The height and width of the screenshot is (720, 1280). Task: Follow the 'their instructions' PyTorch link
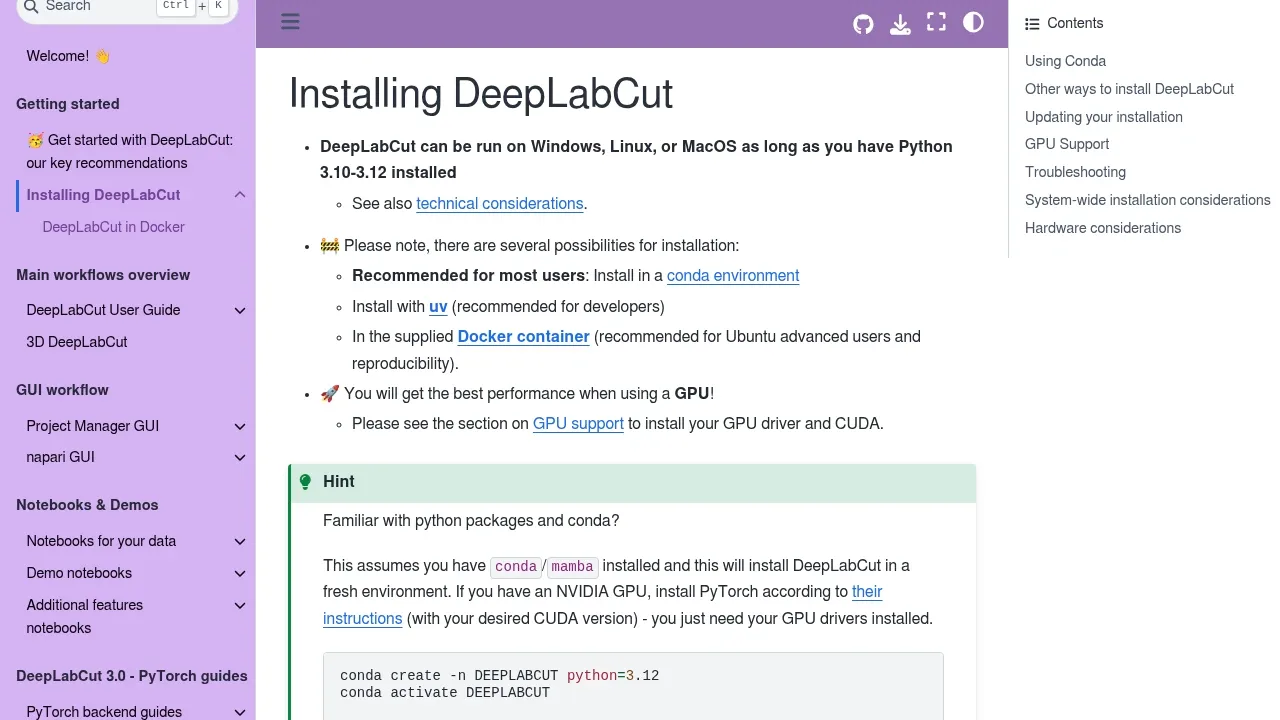[x=602, y=605]
